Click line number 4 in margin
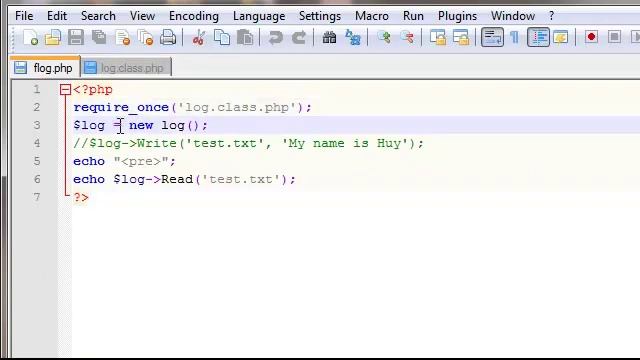The image size is (640, 360). coord(37,143)
